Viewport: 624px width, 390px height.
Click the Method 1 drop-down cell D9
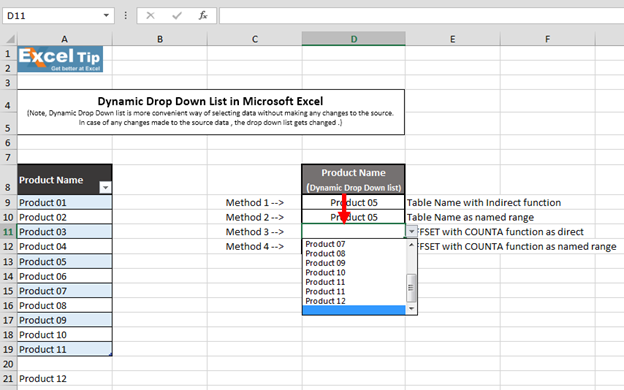coord(353,202)
